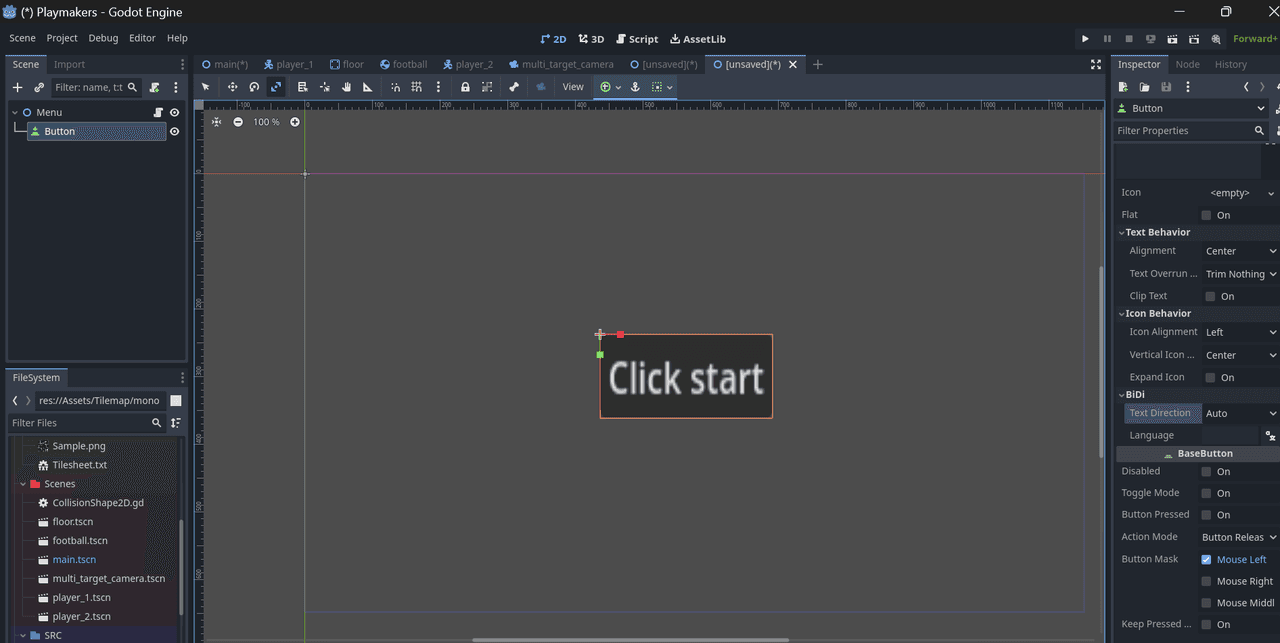Switch to the Node tab
Viewport: 1280px width, 643px height.
pyautogui.click(x=1187, y=64)
